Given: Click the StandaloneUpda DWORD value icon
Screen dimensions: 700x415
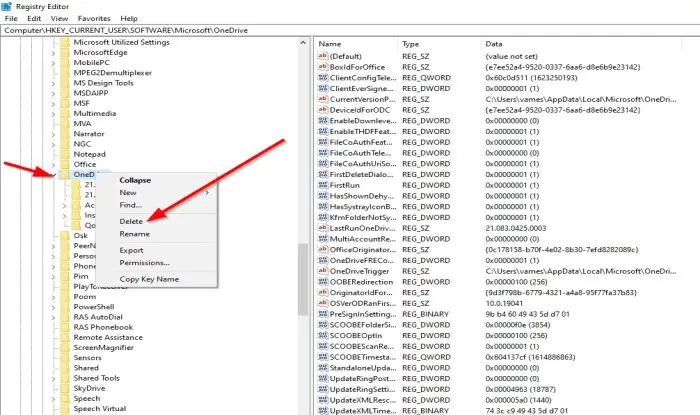Looking at the screenshot, I should (323, 368).
